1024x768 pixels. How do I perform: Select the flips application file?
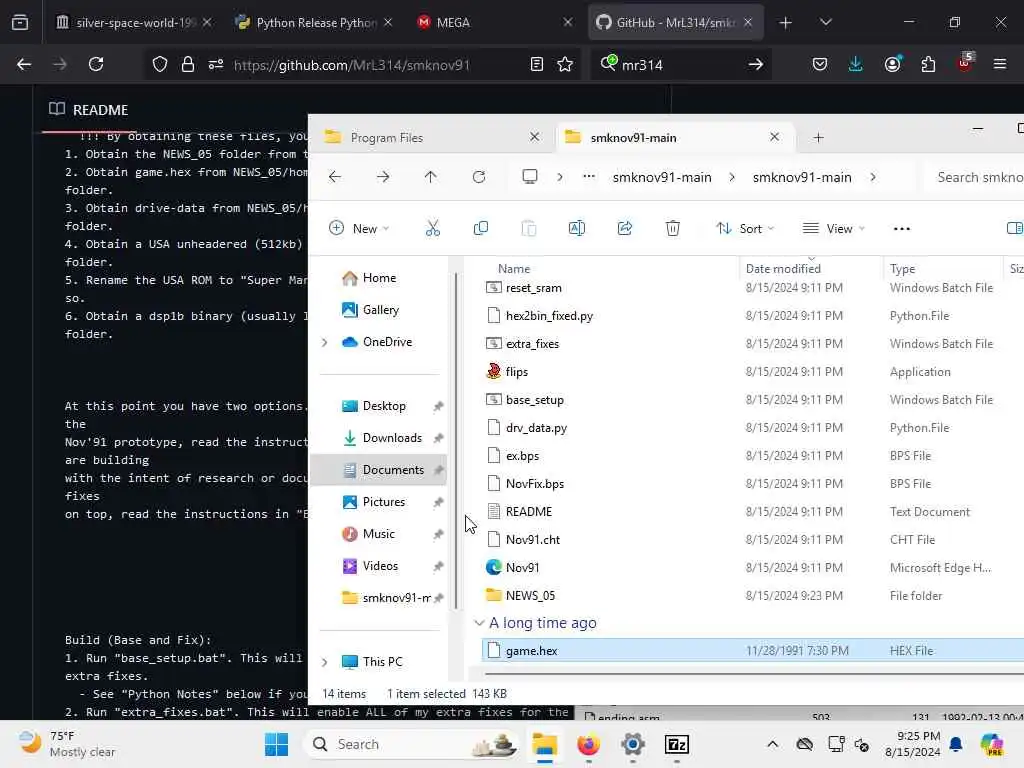(751, 372)
